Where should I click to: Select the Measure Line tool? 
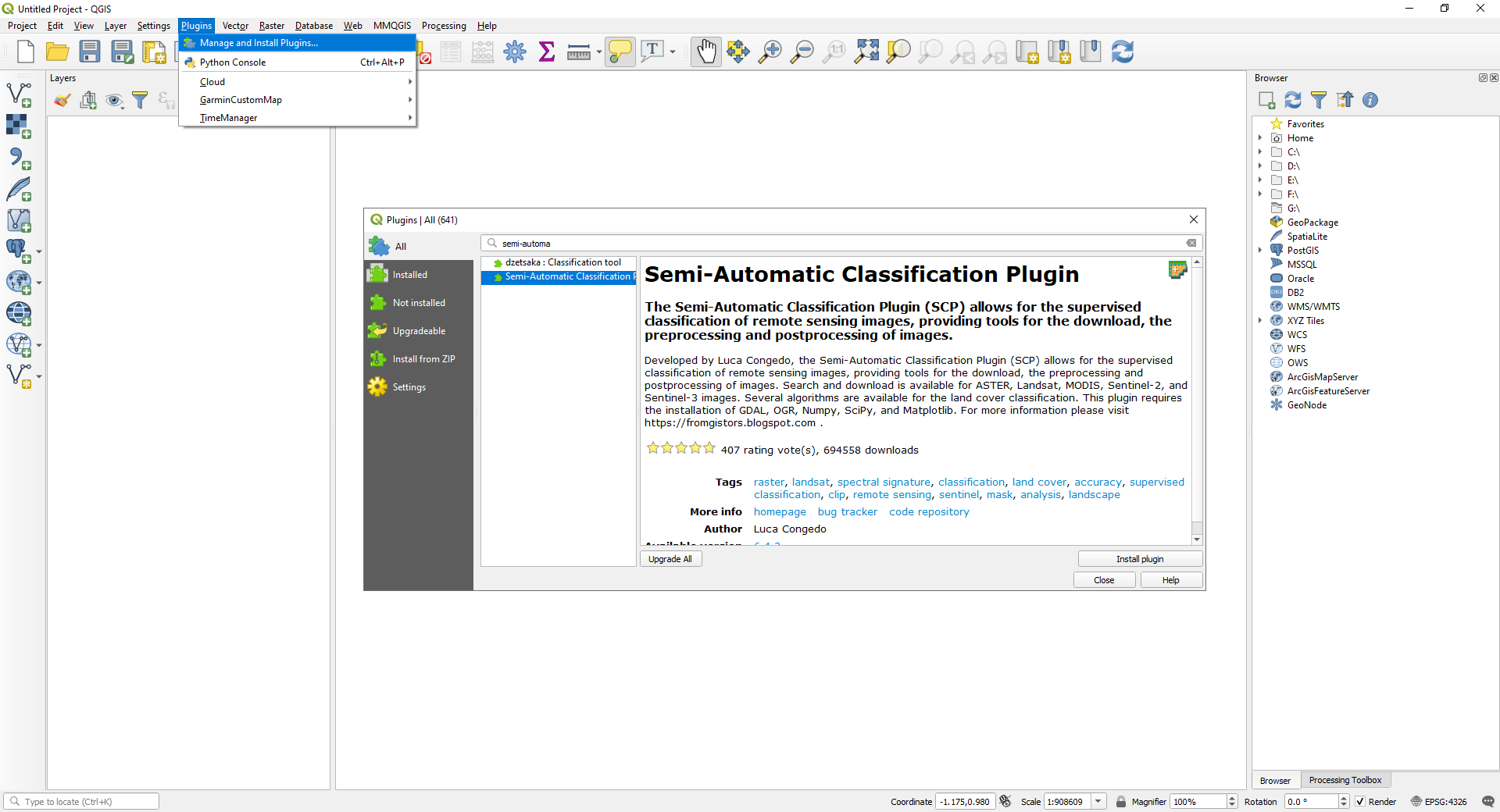click(579, 52)
